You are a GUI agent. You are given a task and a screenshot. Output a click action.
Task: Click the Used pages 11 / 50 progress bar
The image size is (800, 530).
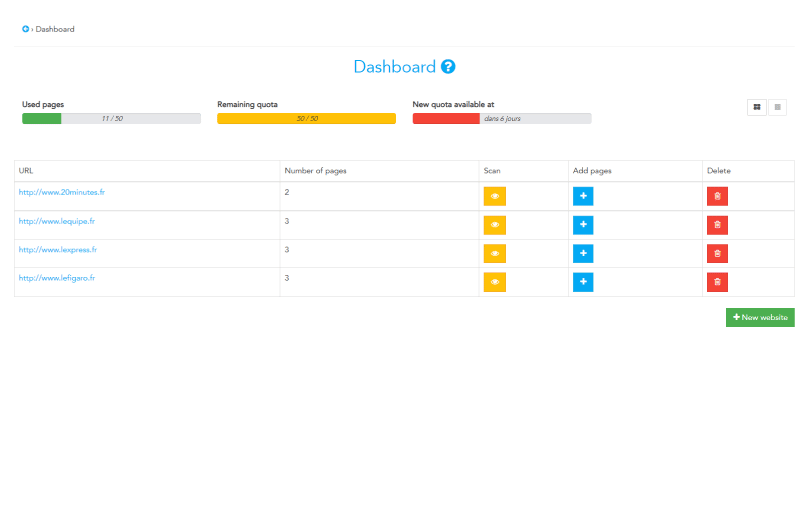(111, 118)
